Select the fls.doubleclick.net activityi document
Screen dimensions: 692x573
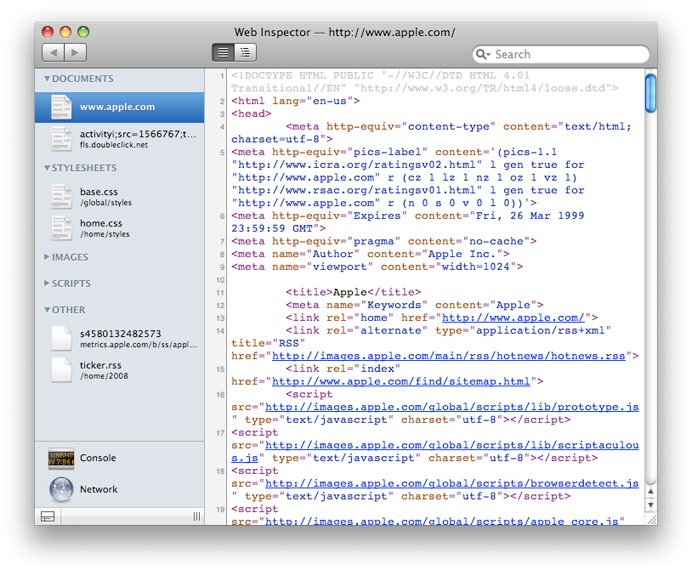[120, 139]
